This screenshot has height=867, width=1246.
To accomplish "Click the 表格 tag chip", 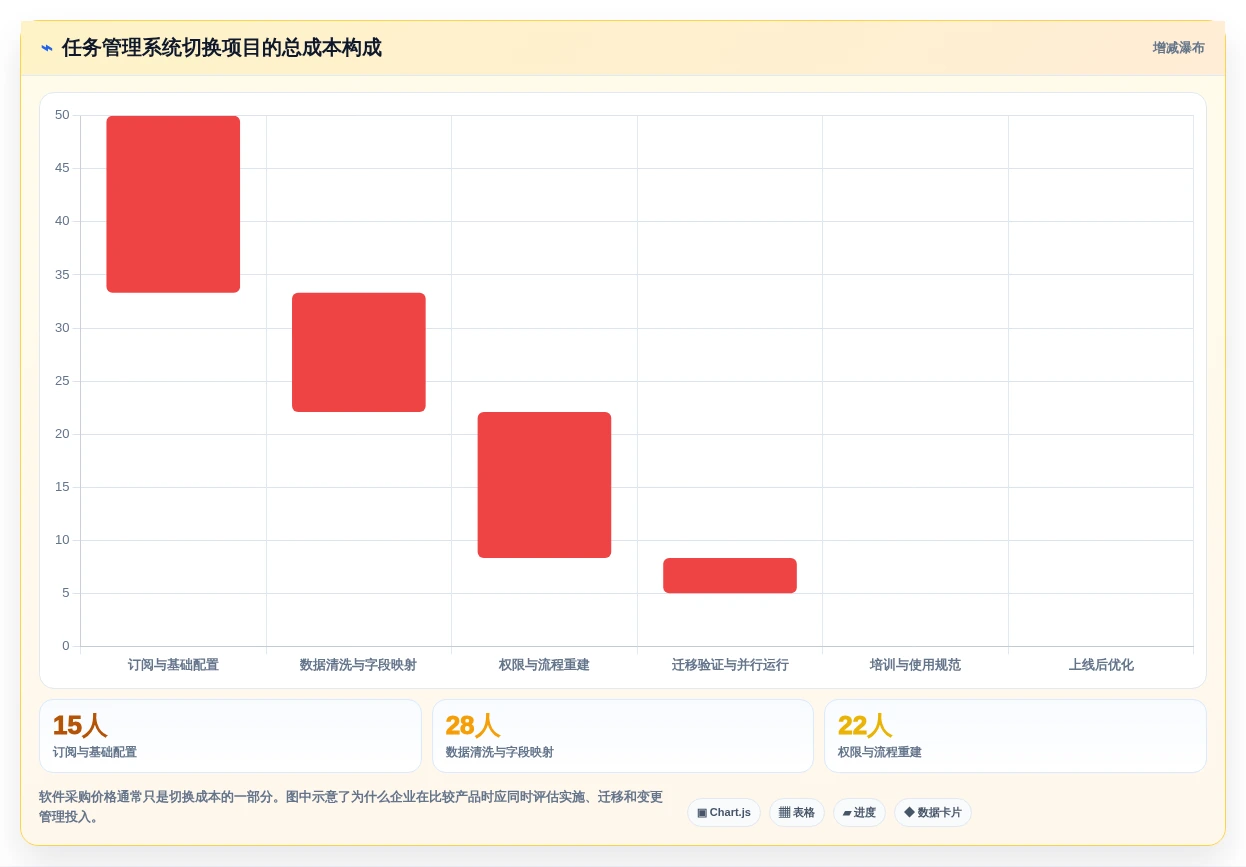I will (x=797, y=812).
